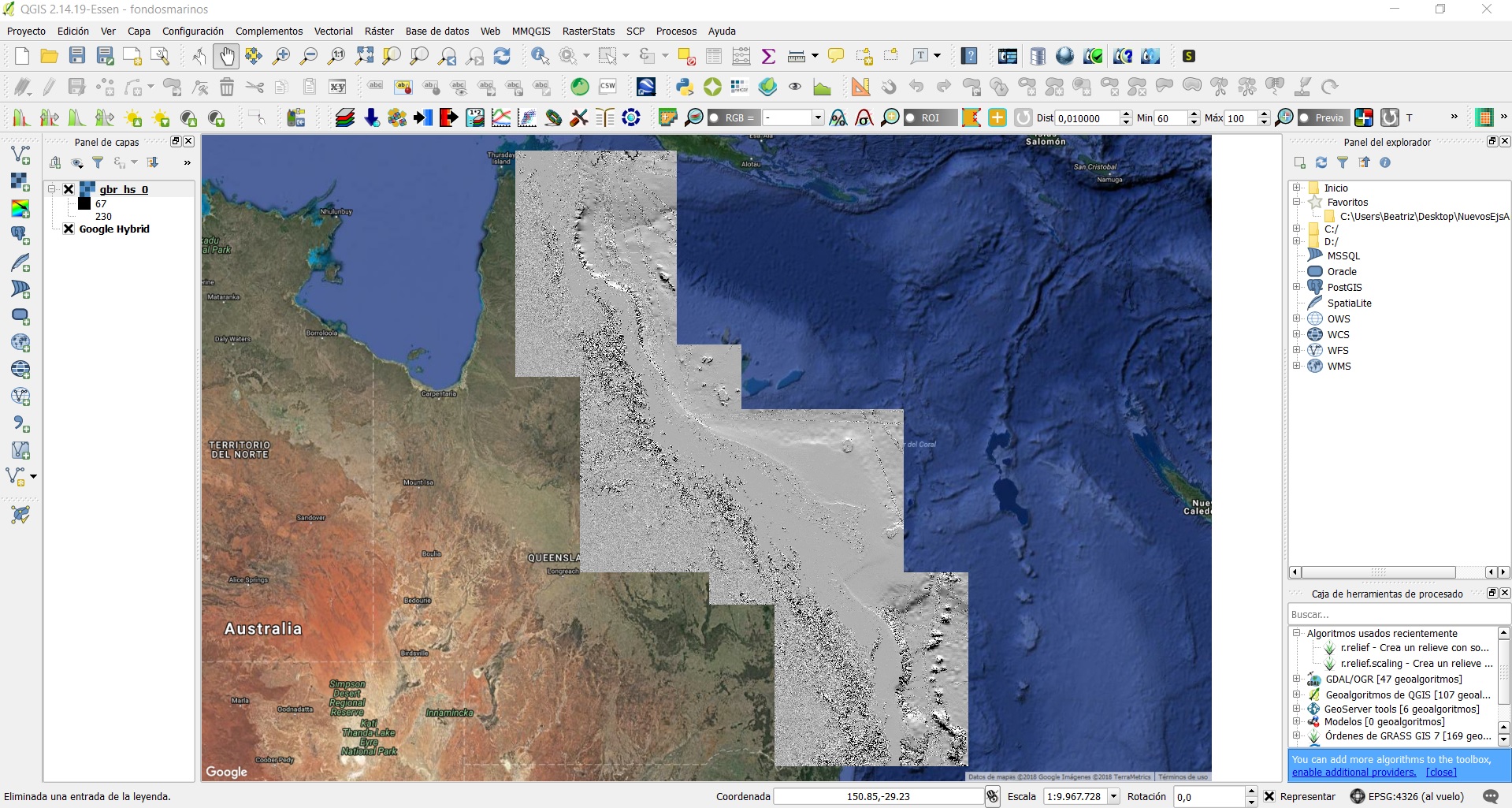This screenshot has width=1512, height=808.
Task: Collapse the Favoritos node
Action: [x=1296, y=202]
